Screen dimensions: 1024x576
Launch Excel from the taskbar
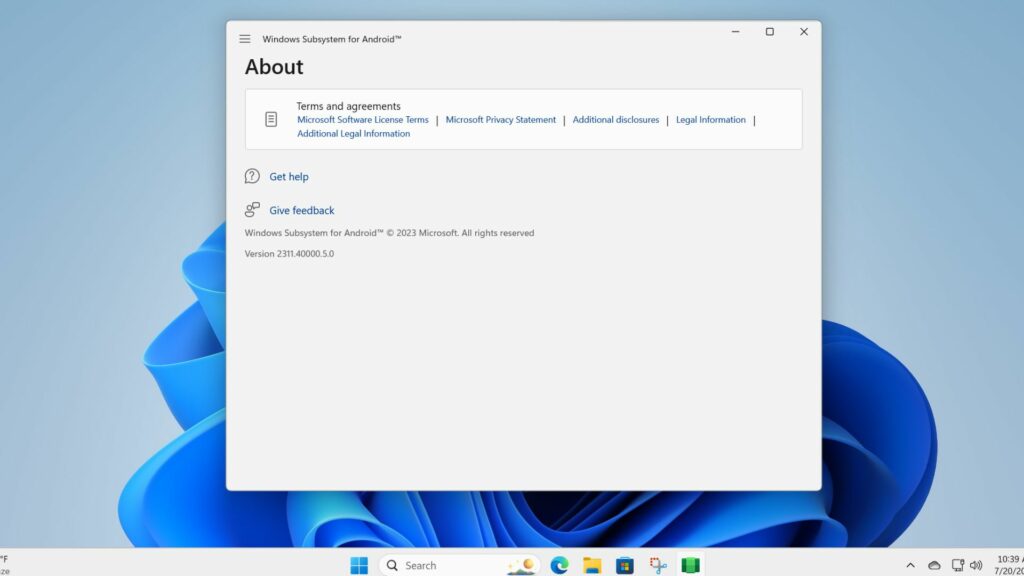(x=690, y=565)
